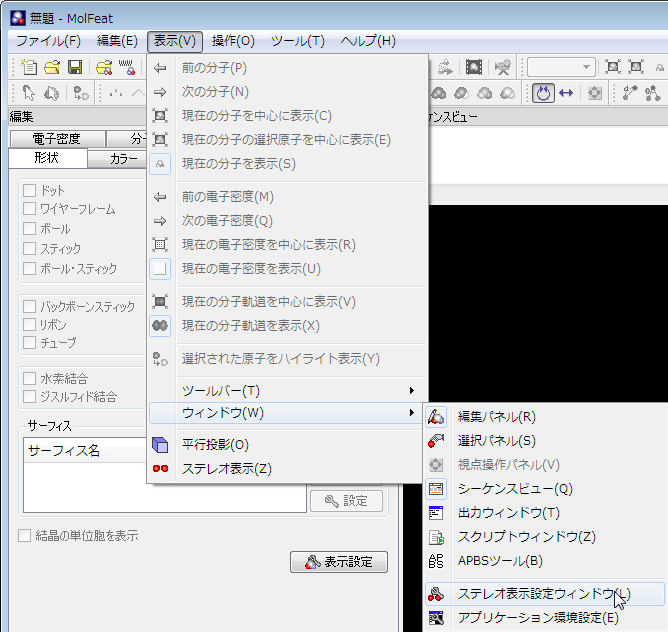Viewport: 668px width, 632px height.
Task: Expand the ウィンドウ(W) submenu entry
Action: point(288,413)
